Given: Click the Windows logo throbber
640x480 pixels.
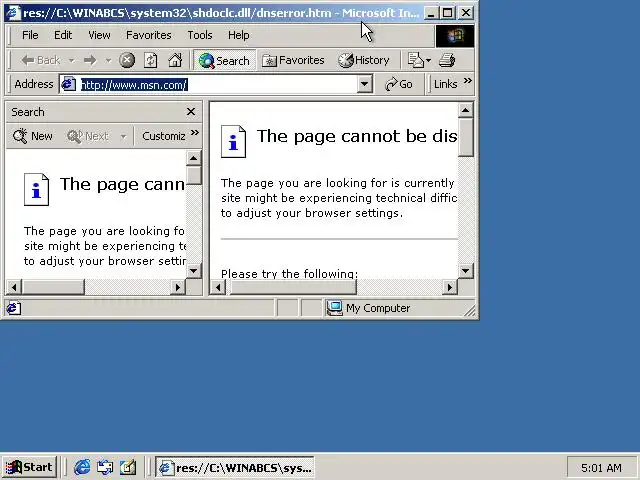Looking at the screenshot, I should point(455,36).
